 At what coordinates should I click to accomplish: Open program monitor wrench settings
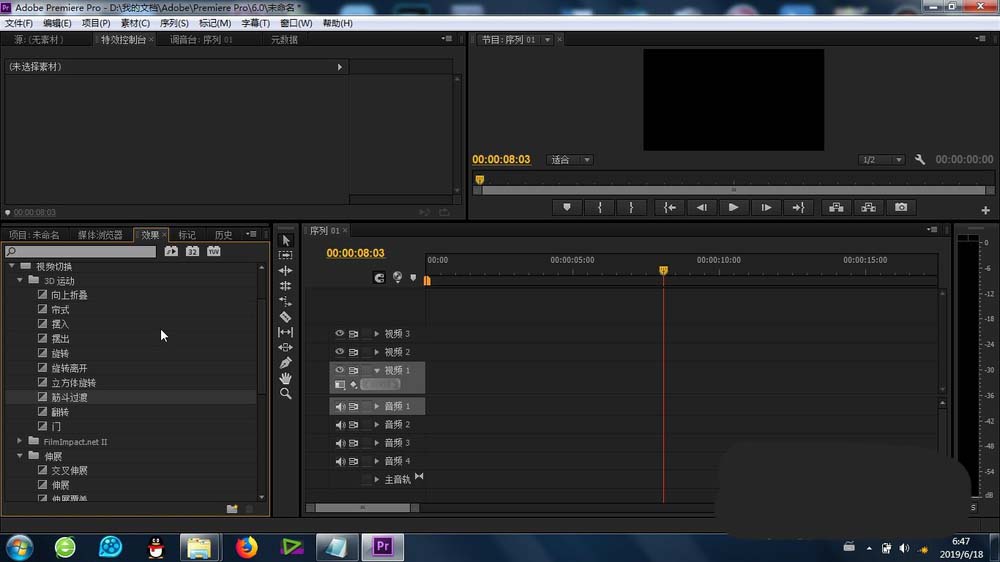click(x=920, y=160)
